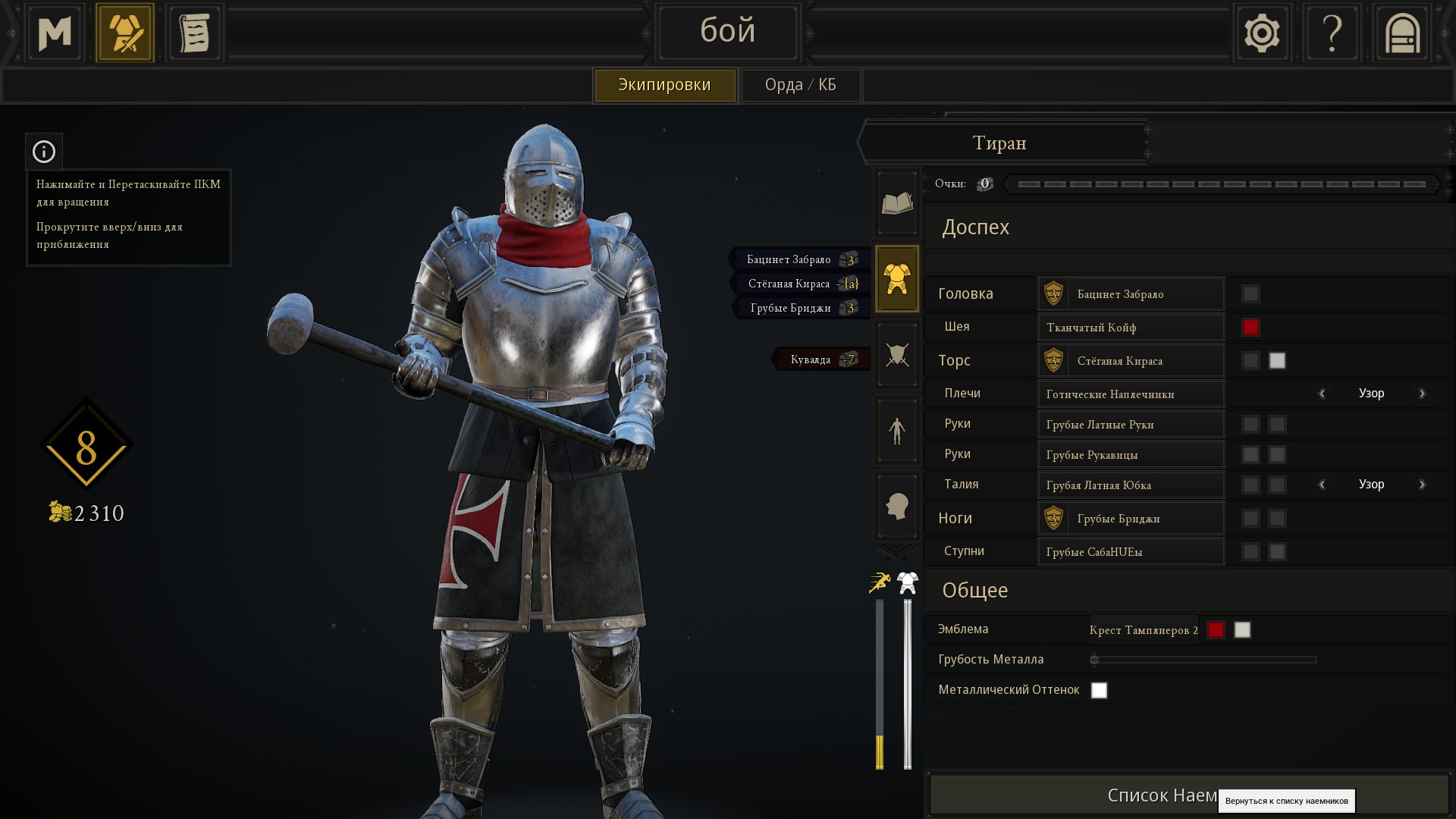Pick the red Шея color swatch

click(1250, 328)
